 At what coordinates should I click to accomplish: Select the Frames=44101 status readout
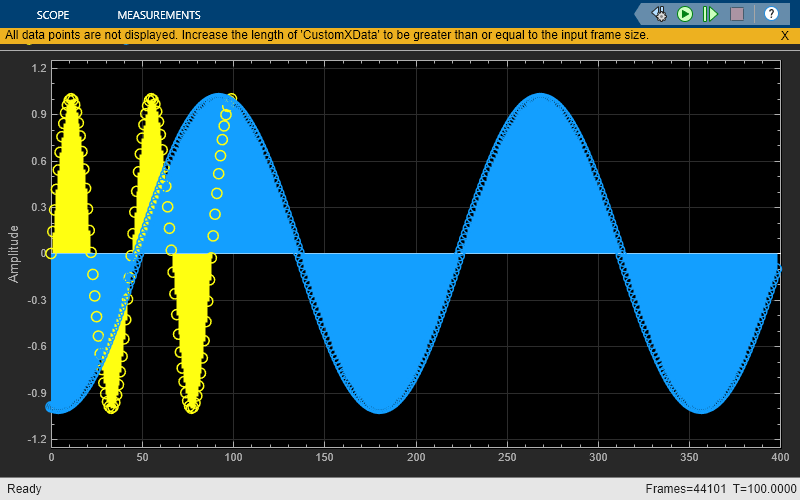click(x=687, y=489)
